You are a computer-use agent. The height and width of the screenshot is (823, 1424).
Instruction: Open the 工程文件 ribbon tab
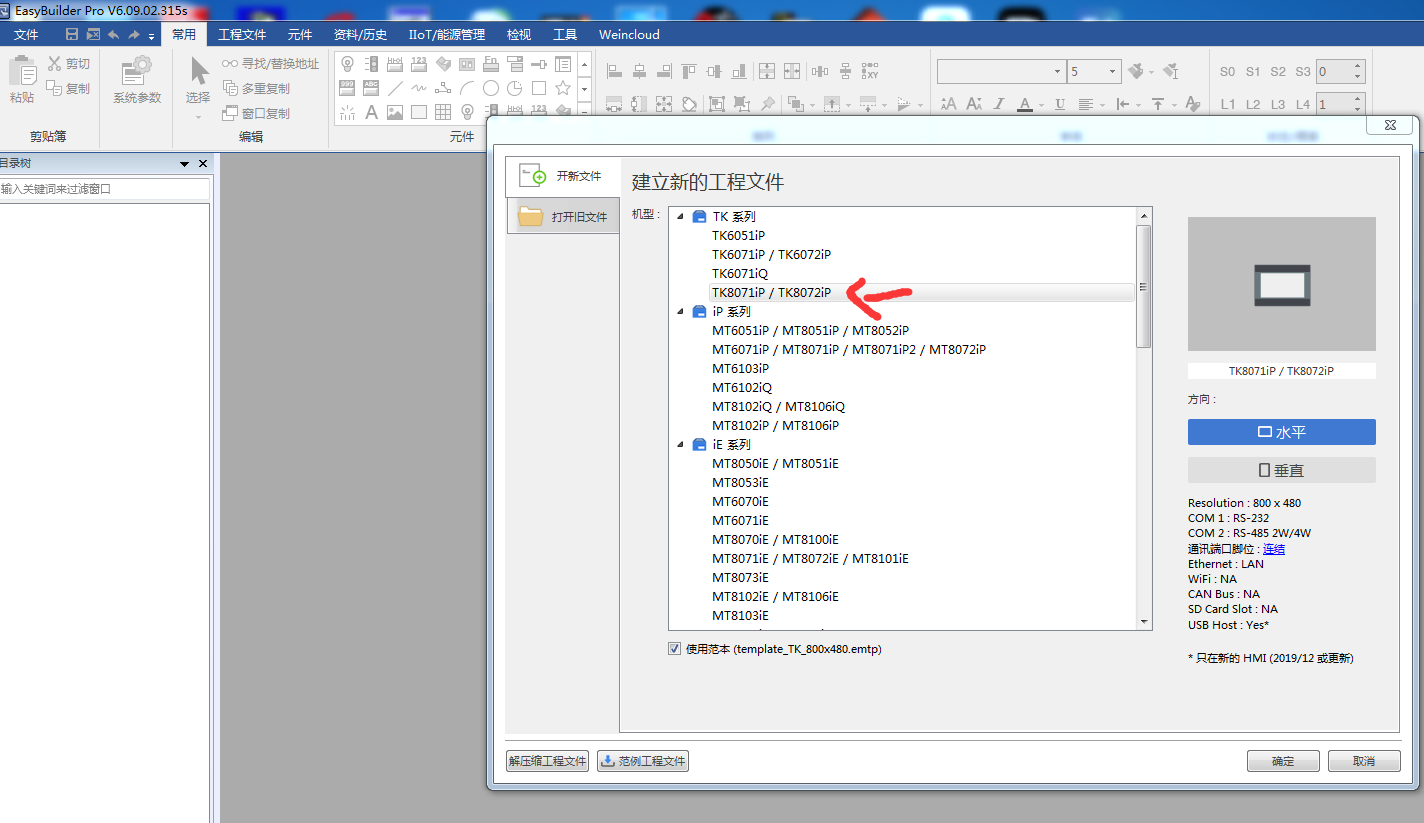(x=242, y=34)
